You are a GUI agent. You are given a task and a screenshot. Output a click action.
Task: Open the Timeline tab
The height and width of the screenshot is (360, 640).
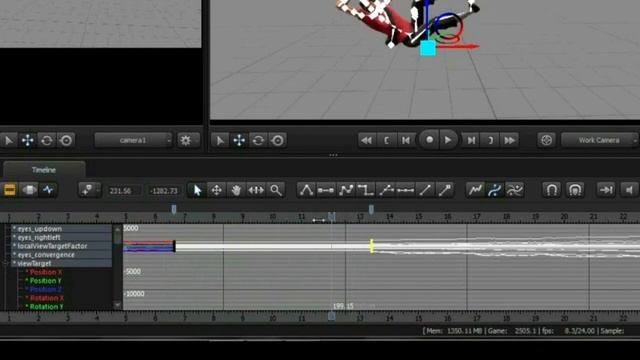tap(44, 170)
